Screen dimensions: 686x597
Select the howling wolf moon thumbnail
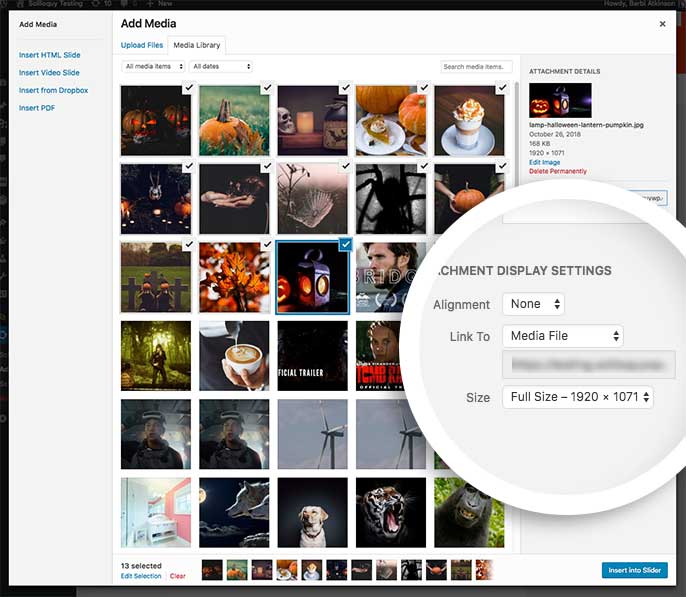[x=234, y=513]
